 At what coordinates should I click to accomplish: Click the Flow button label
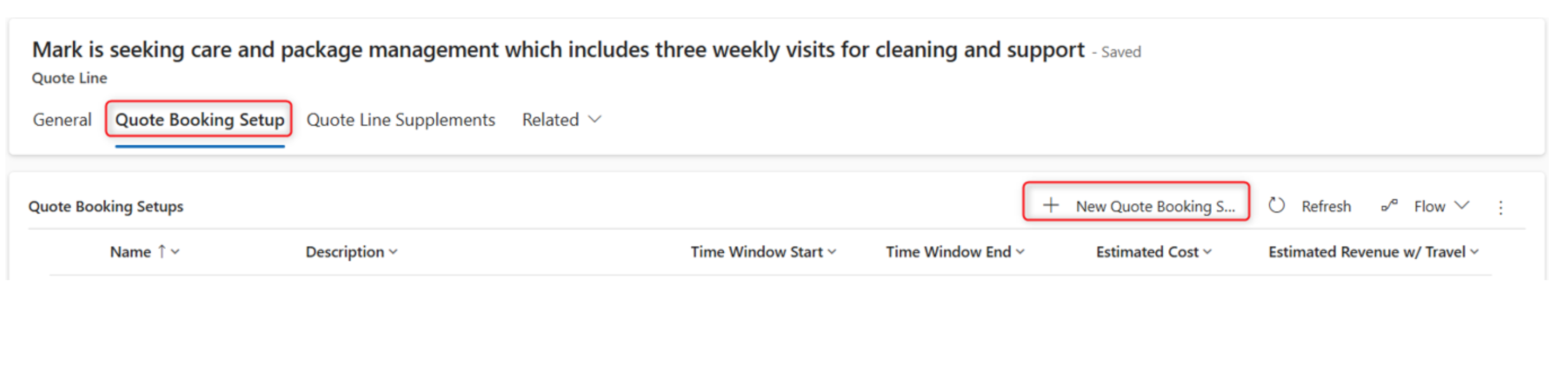coord(1429,207)
